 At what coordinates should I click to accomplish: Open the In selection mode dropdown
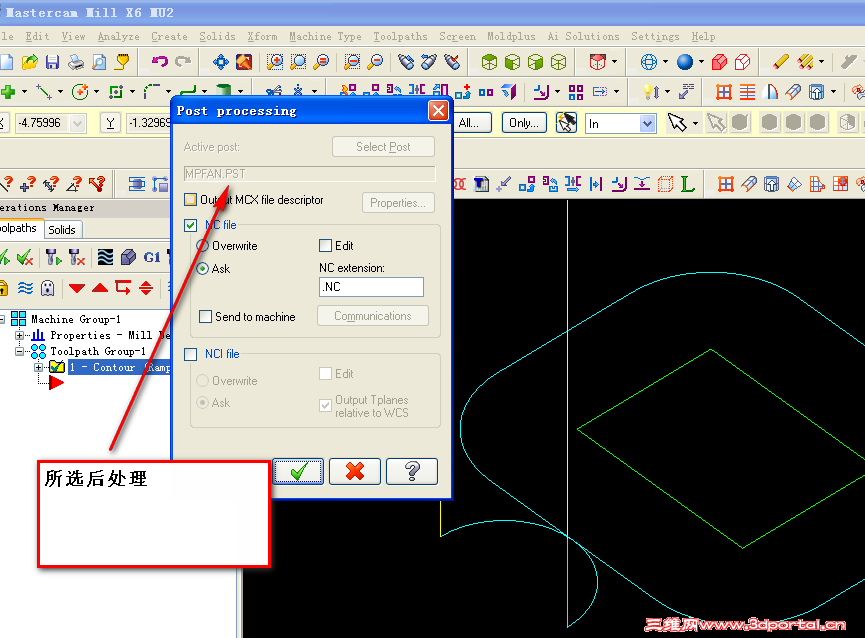(648, 124)
